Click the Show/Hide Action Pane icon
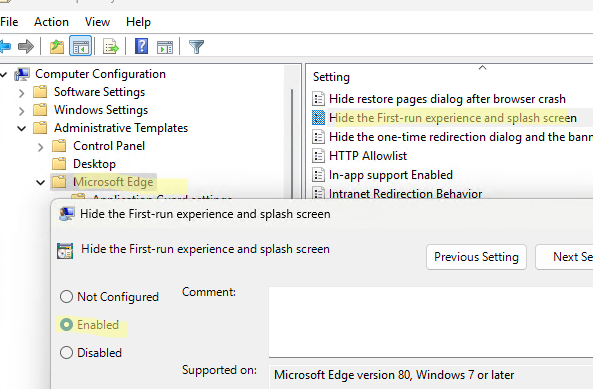593x389 pixels. (x=165, y=47)
